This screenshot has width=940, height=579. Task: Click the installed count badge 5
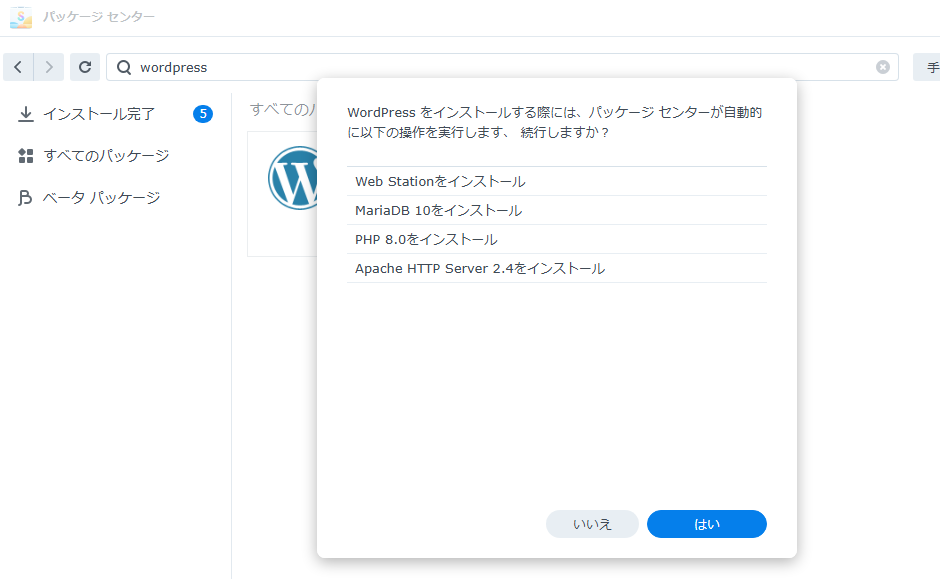coord(203,114)
